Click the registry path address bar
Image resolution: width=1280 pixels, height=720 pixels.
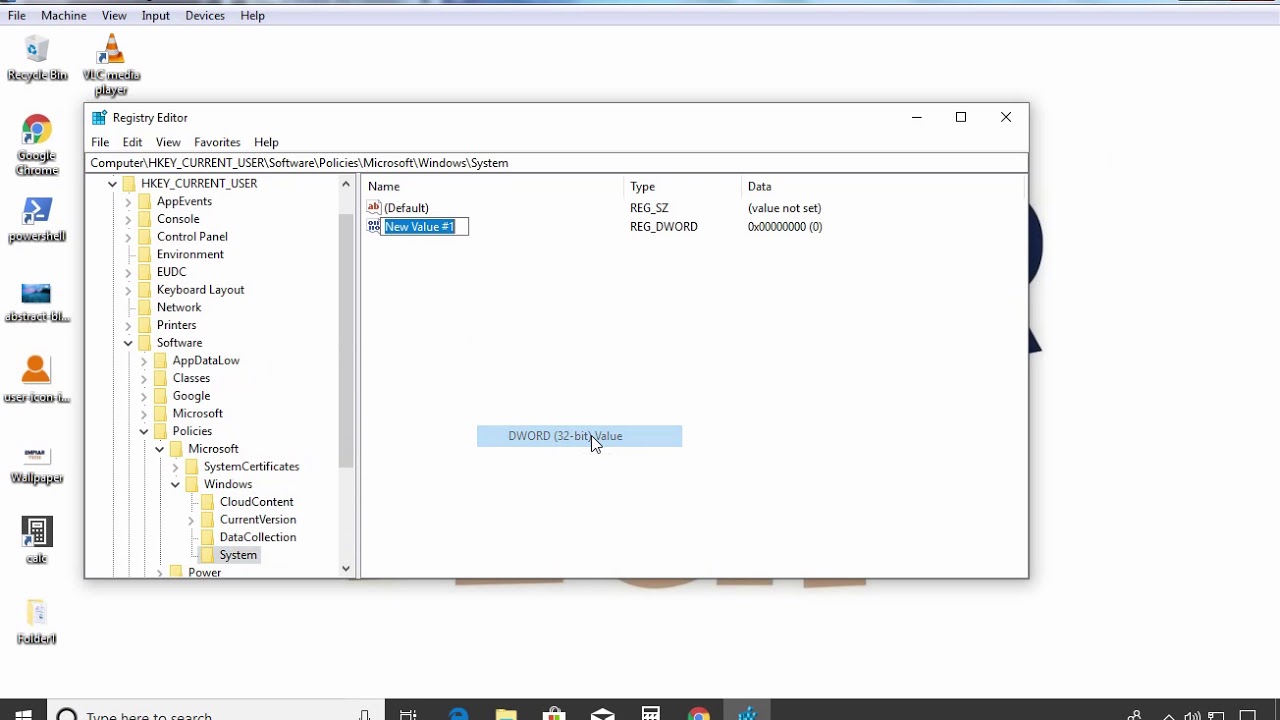pos(556,163)
